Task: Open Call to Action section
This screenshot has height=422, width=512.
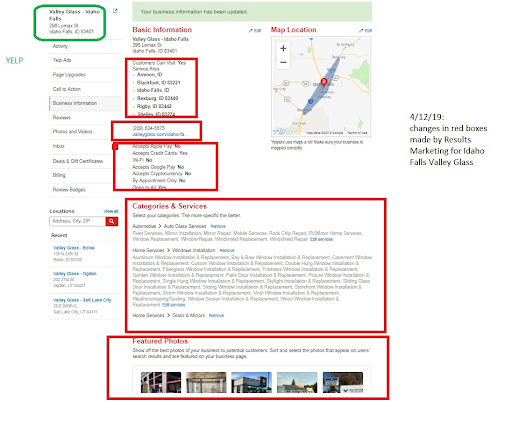Action: coord(67,89)
